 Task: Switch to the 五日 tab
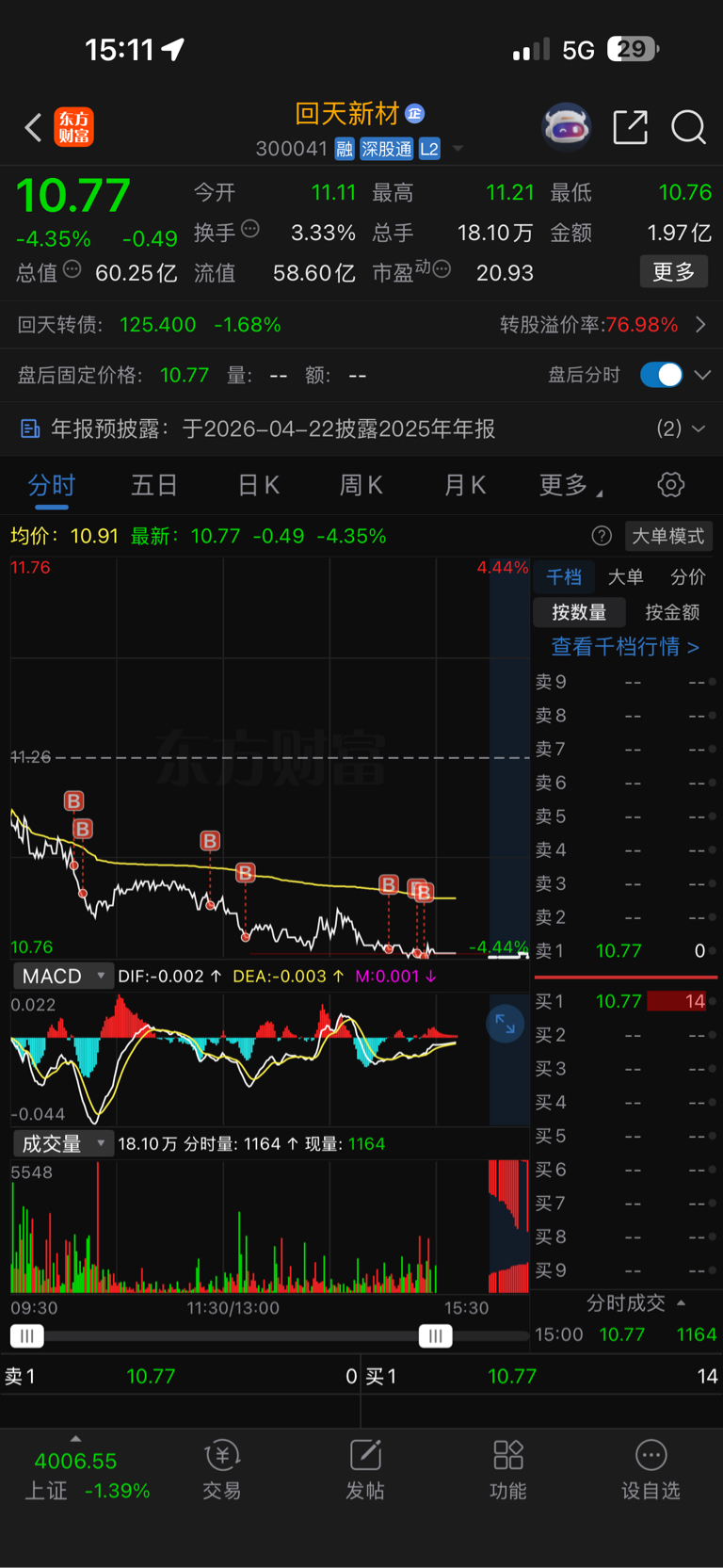[x=154, y=485]
